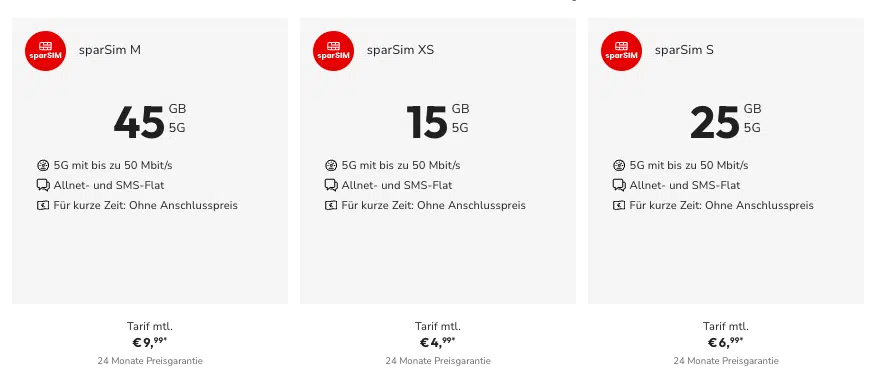
Task: Click the red sparSIM logo on sparSim XS
Action: pos(333,51)
